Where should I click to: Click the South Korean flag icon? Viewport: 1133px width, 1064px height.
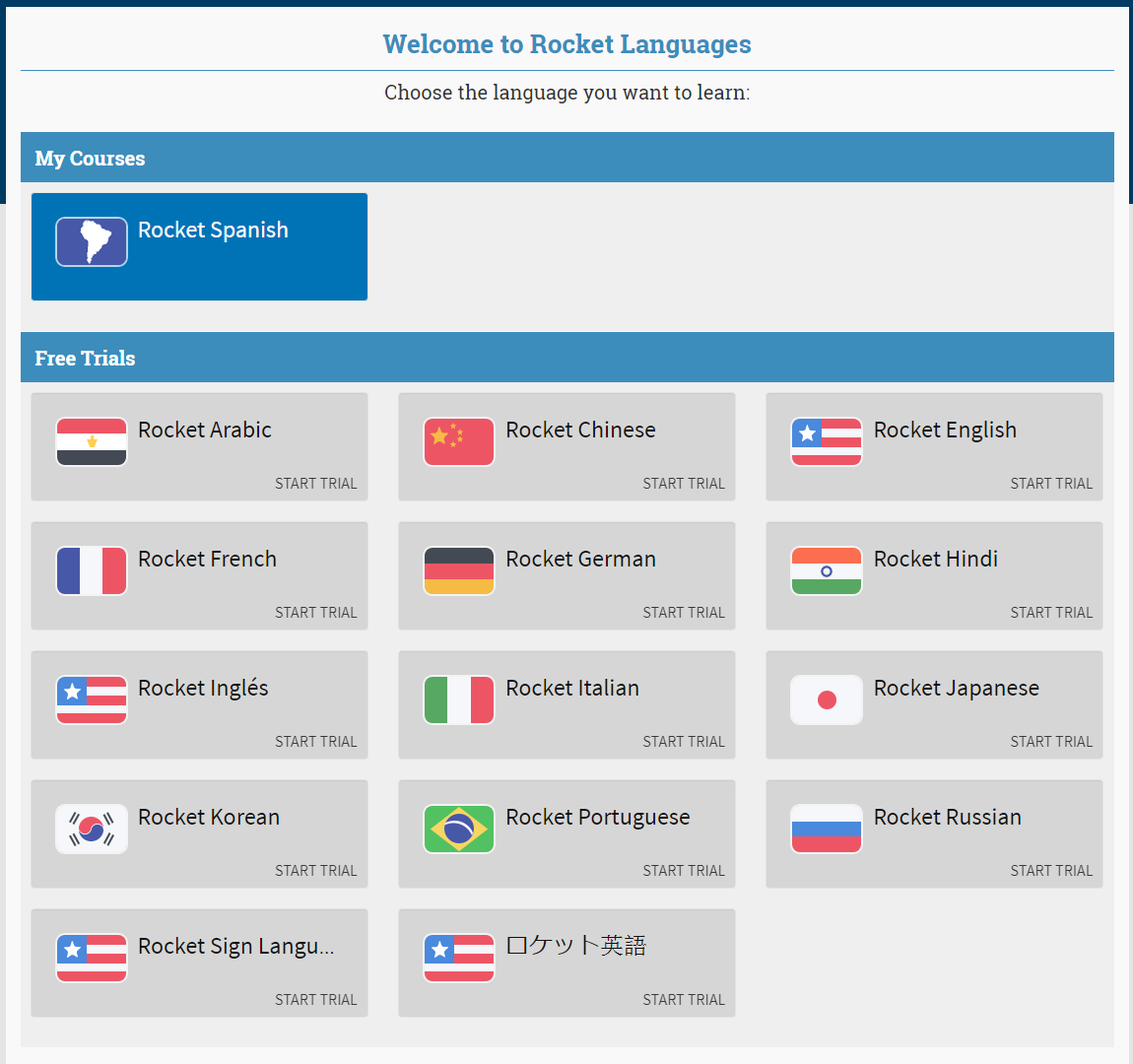coord(92,830)
